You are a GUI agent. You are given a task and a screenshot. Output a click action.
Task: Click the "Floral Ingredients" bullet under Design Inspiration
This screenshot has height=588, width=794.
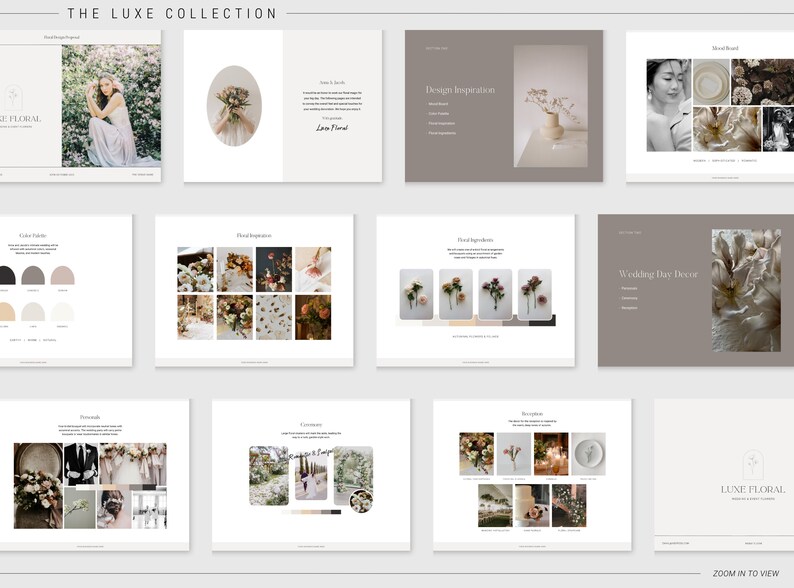pyautogui.click(x=442, y=133)
